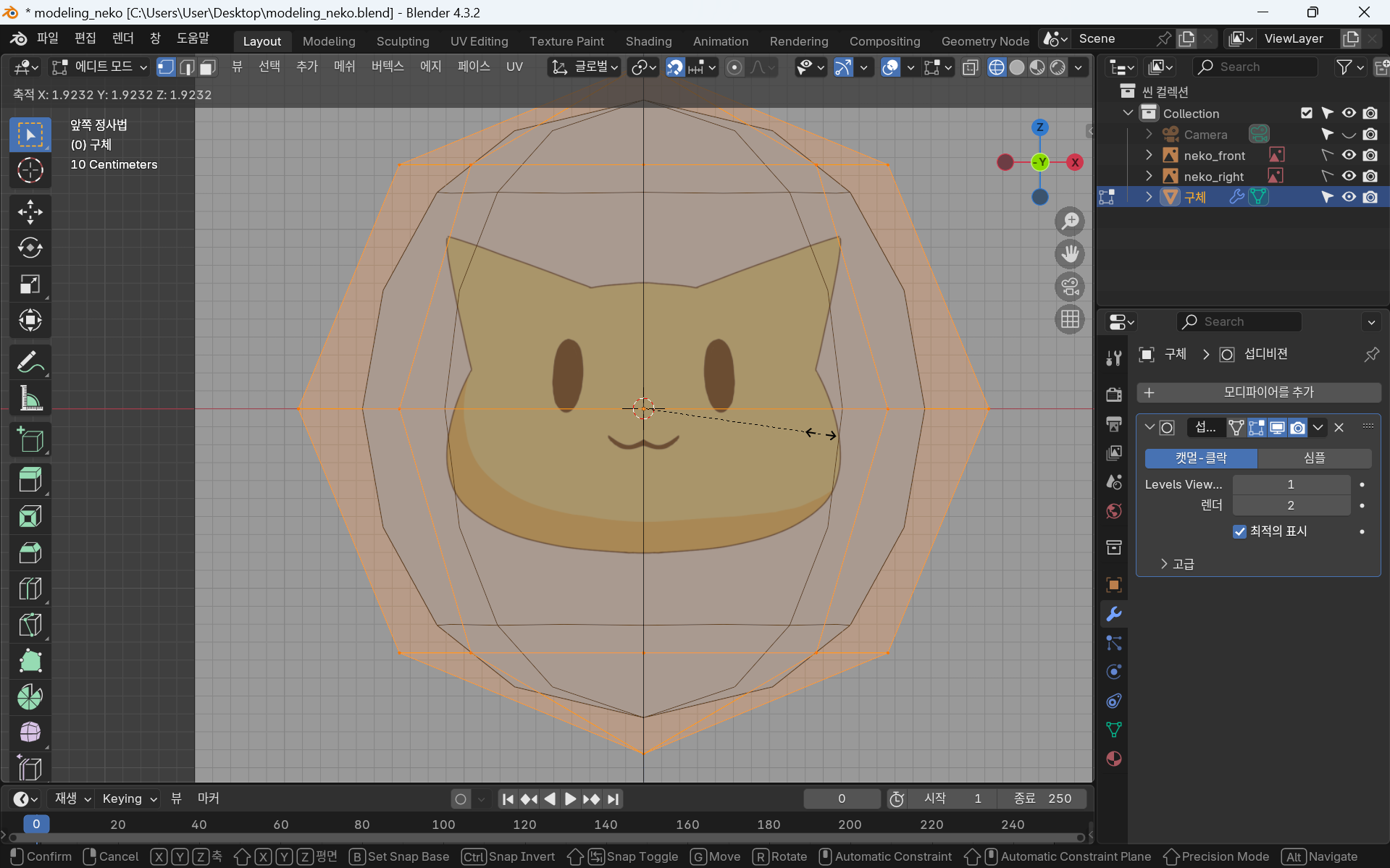Screen dimensions: 1390x868
Task: Open the 메쉬 menu in viewport header
Action: 344,67
